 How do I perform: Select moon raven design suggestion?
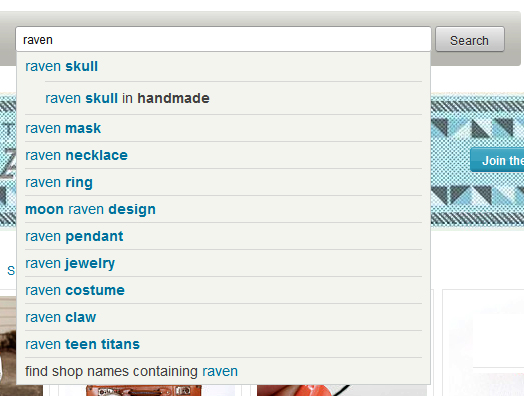pyautogui.click(x=223, y=210)
